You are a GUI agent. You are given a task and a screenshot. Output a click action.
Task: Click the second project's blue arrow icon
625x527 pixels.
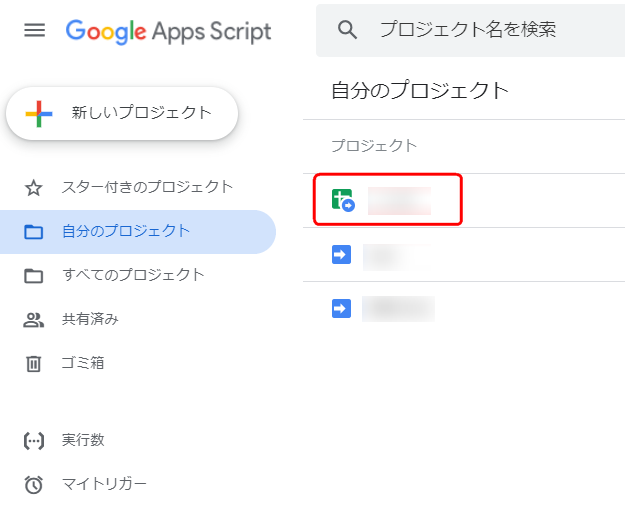pyautogui.click(x=341, y=254)
